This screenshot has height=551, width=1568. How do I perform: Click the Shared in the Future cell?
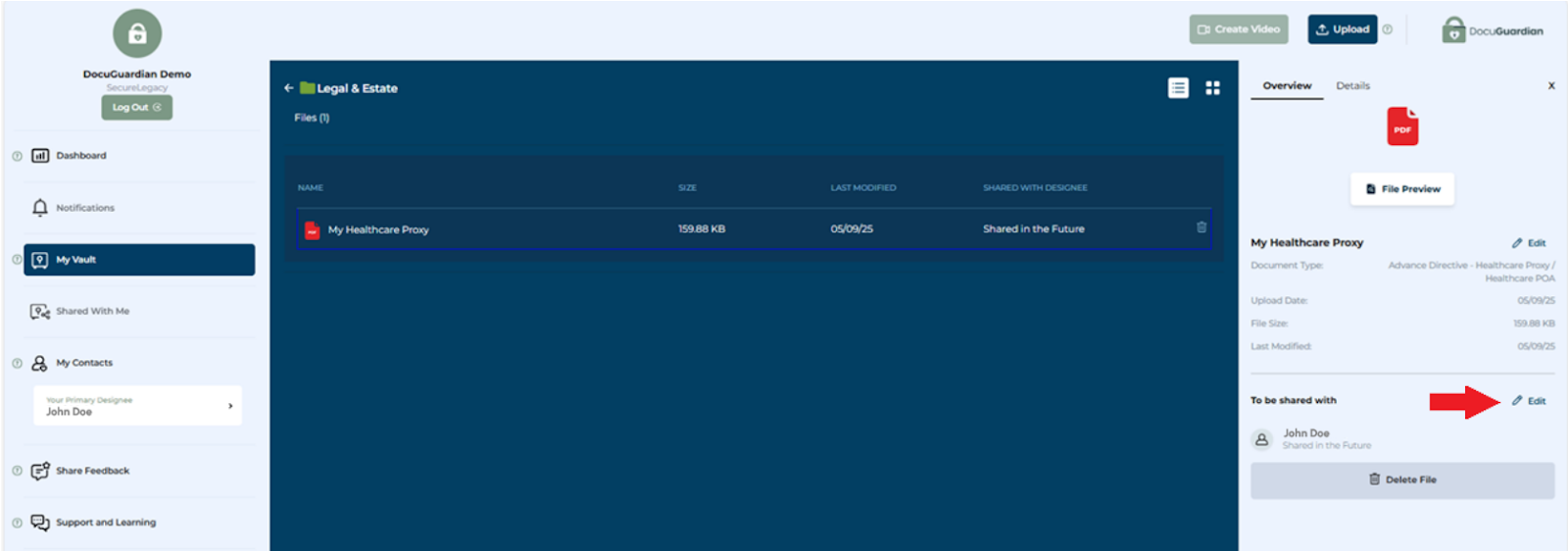point(1034,229)
